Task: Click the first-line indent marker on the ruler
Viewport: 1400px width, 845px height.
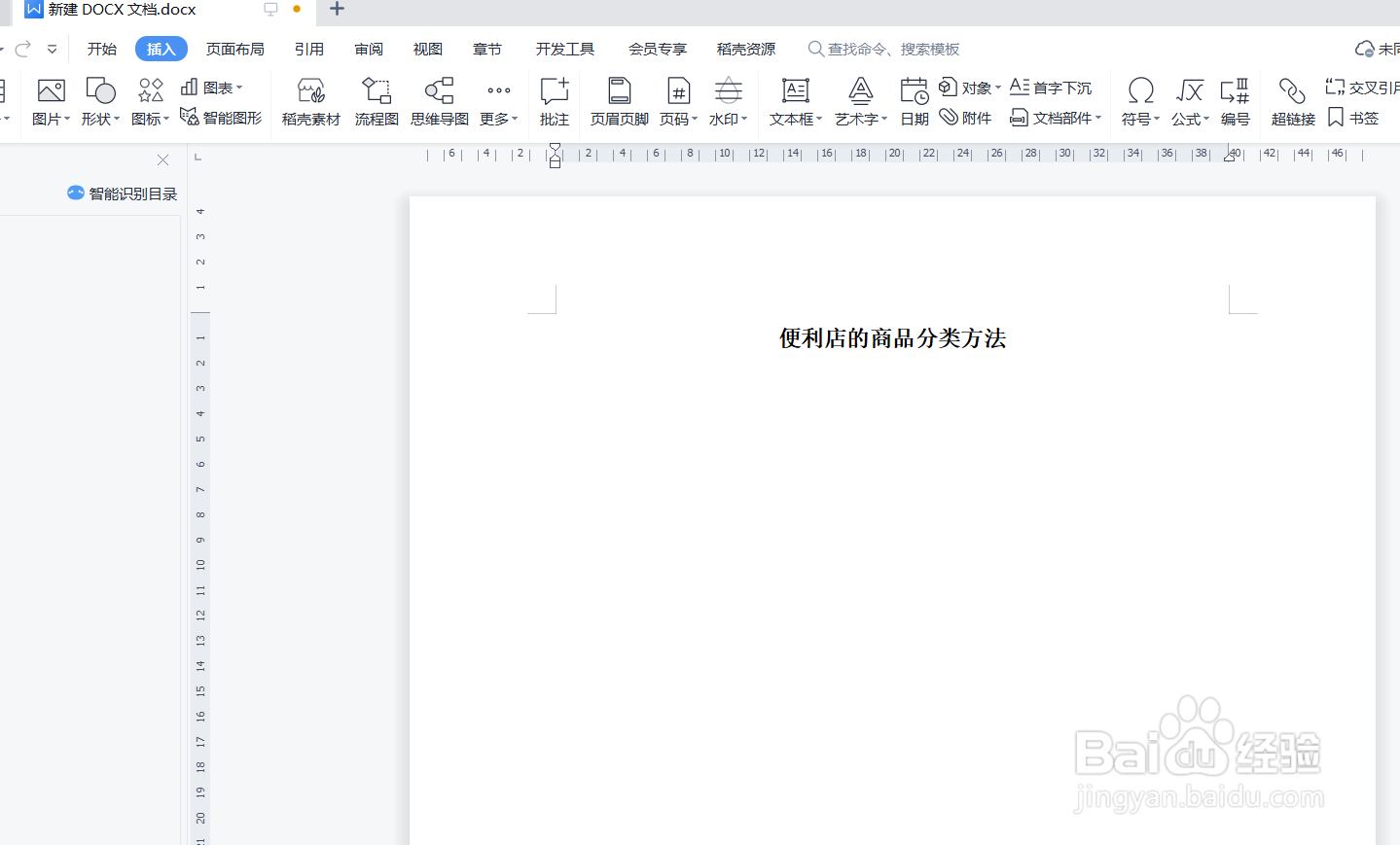Action: pos(555,148)
